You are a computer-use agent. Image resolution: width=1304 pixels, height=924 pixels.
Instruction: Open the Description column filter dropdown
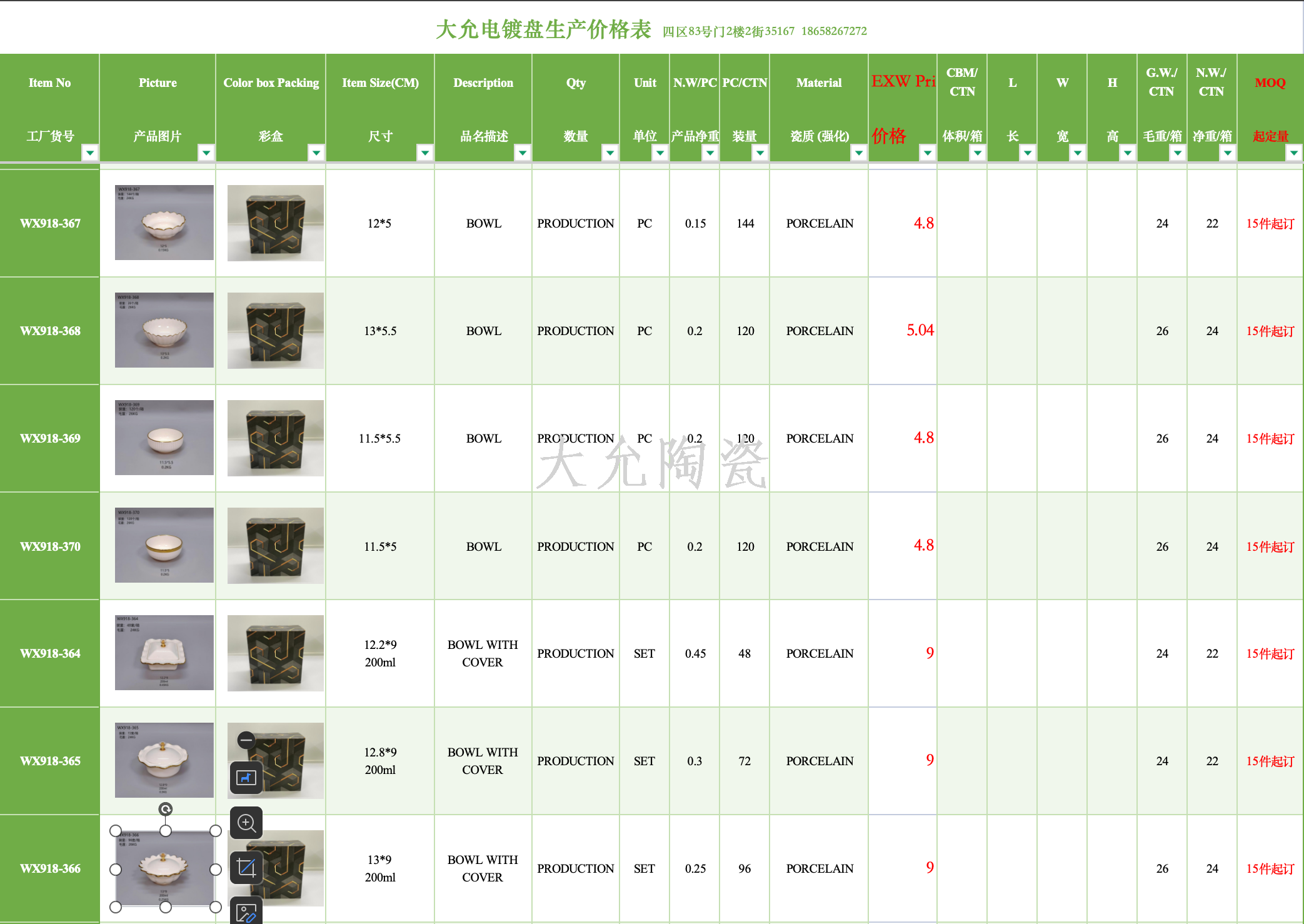(x=522, y=153)
